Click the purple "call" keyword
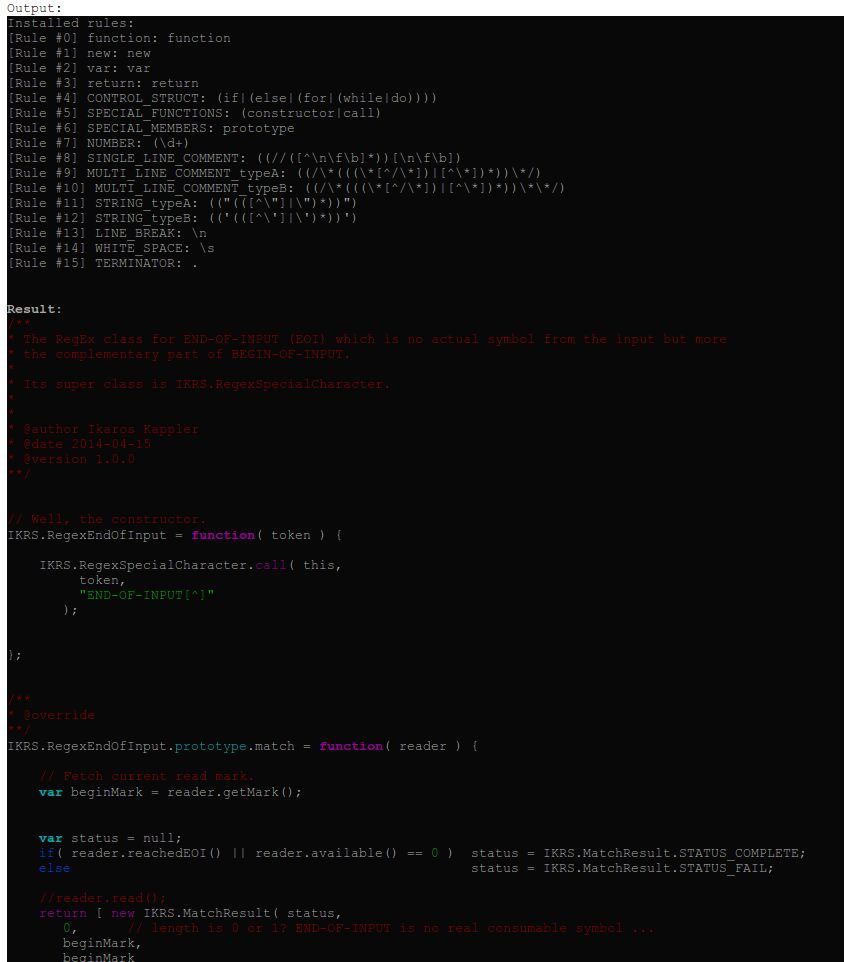 [x=270, y=565]
